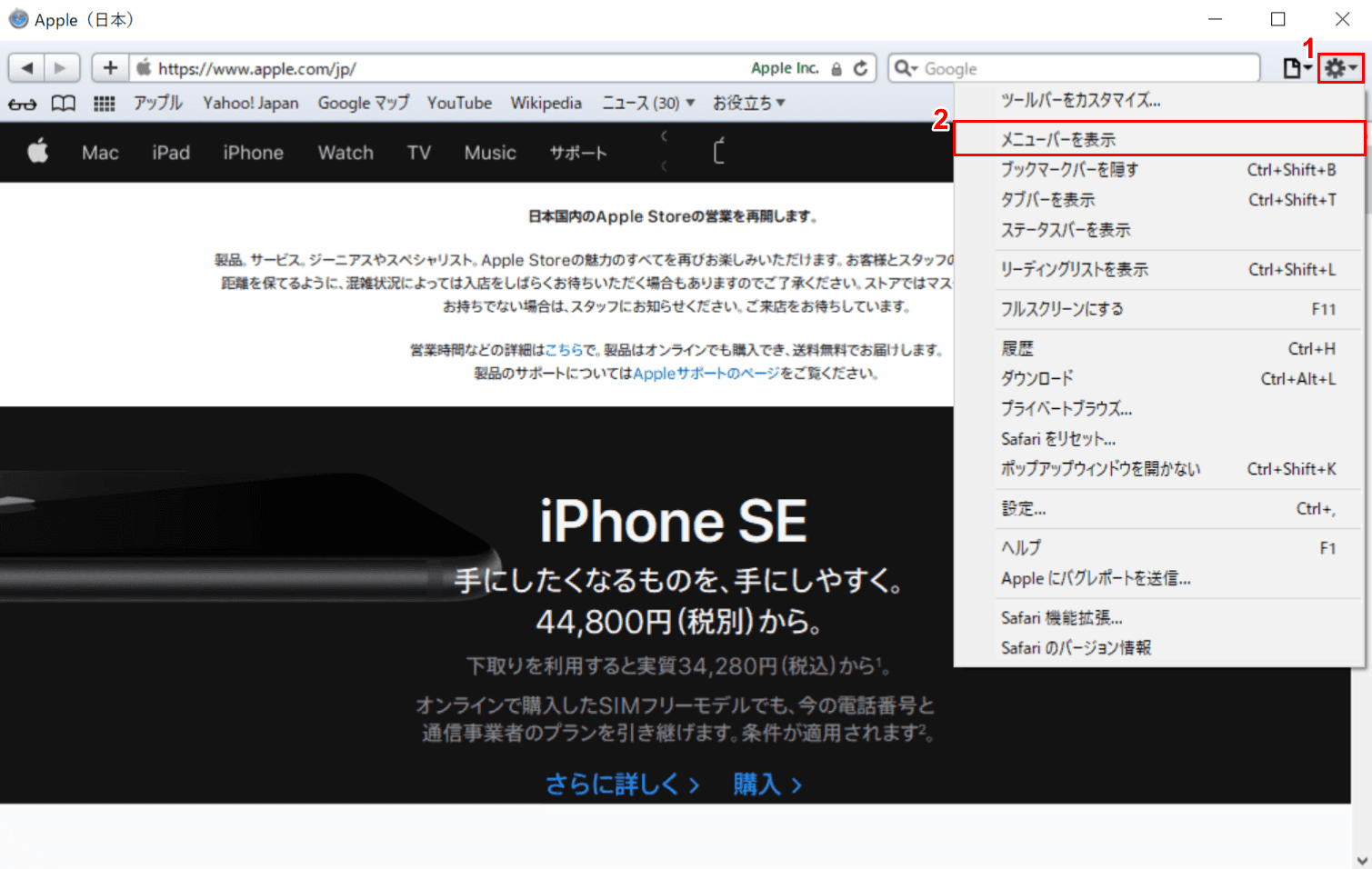Go to サポート in Apple navigation

coord(577,153)
